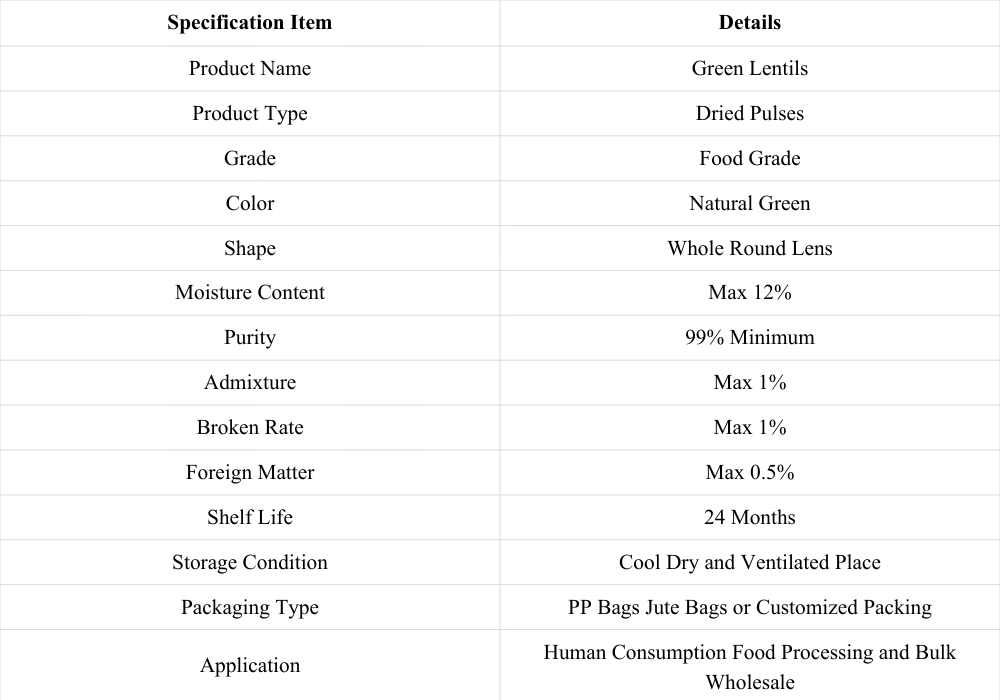Click the Admixture row label

pos(249,382)
